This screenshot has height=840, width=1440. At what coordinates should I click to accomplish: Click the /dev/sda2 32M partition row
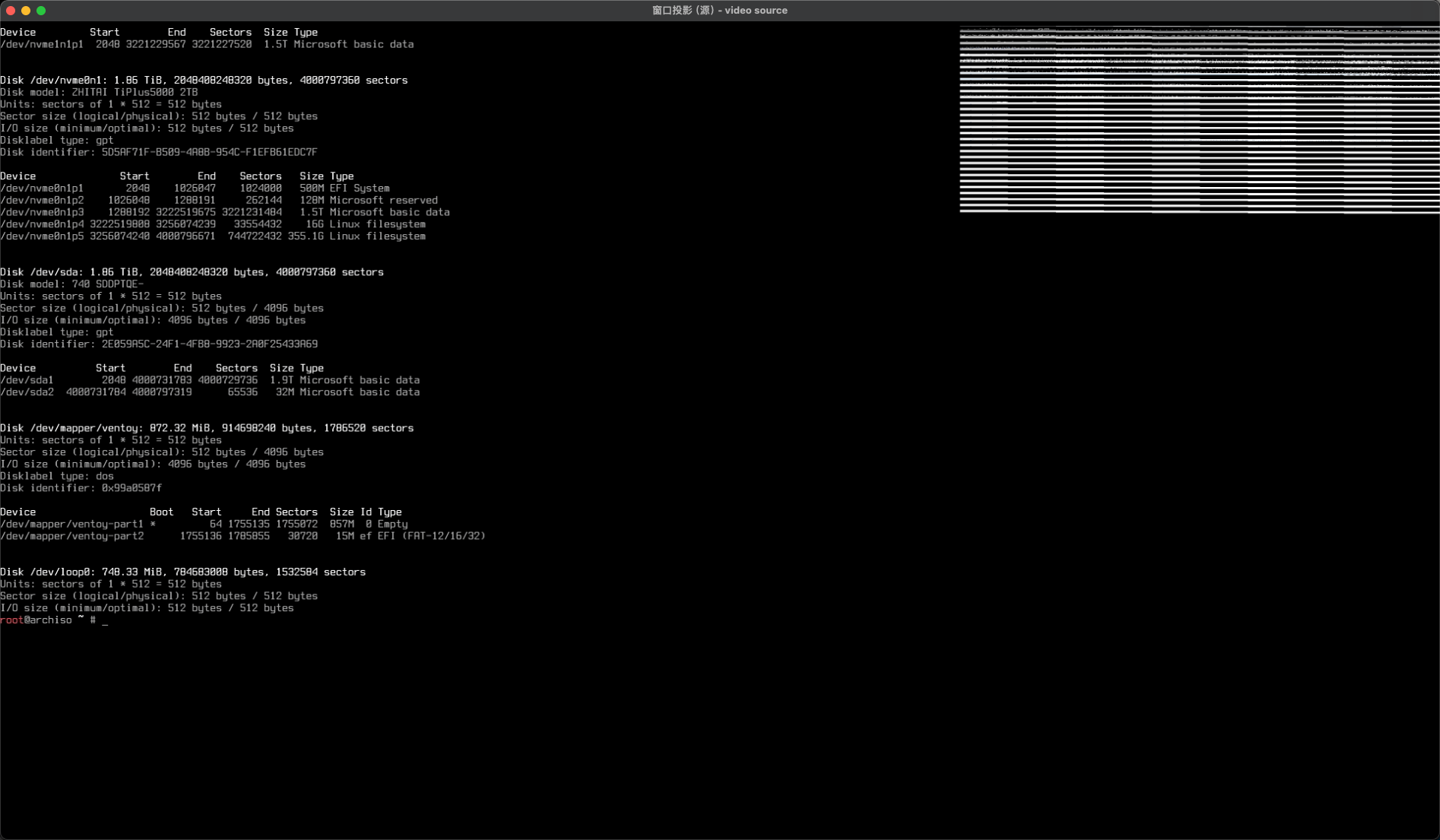coord(210,393)
